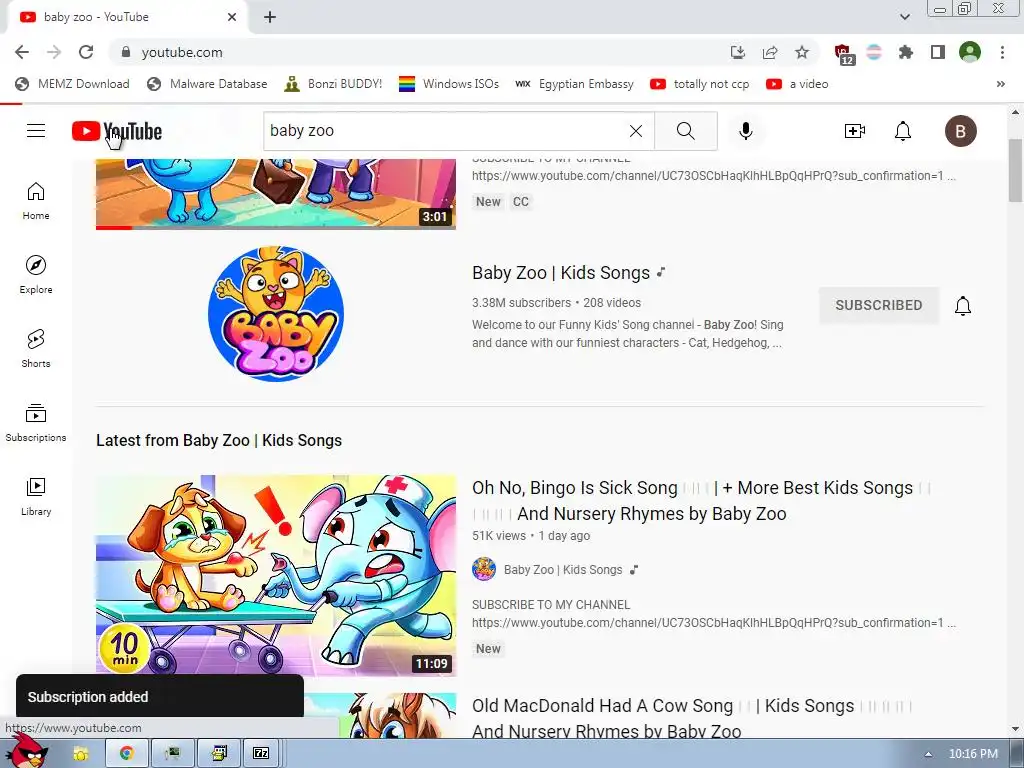Go back with browser back arrow
This screenshot has width=1024, height=768.
(x=22, y=52)
